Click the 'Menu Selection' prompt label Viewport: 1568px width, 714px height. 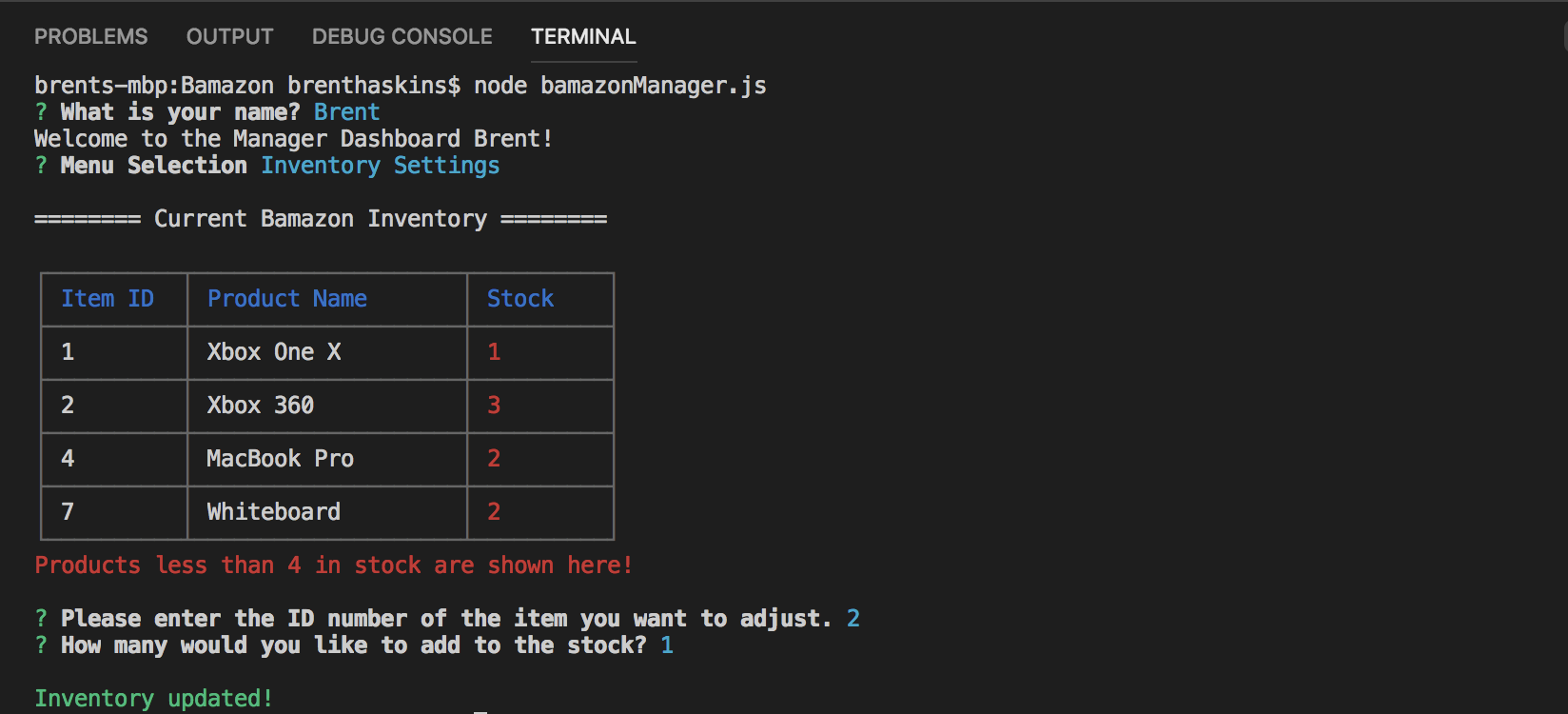pyautogui.click(x=154, y=166)
